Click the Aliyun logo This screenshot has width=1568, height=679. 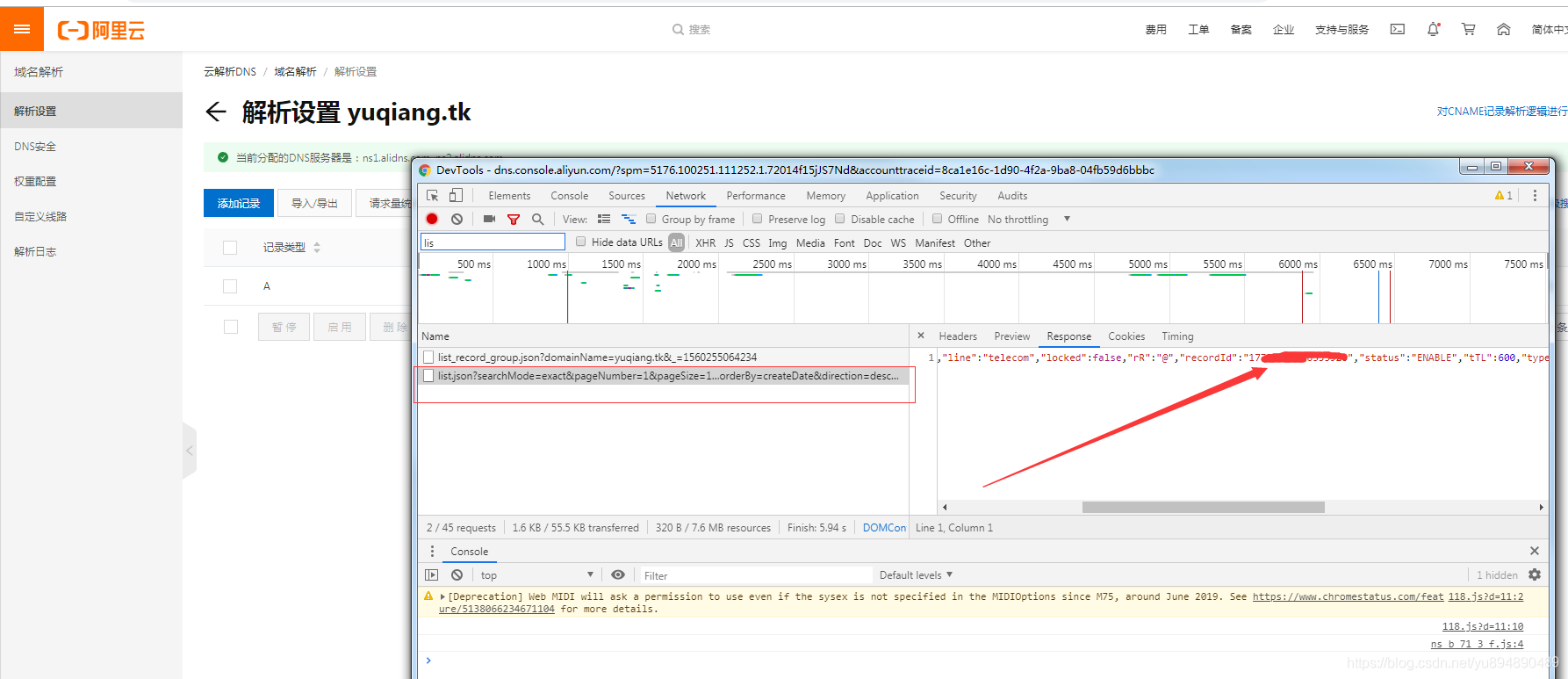coord(101,31)
